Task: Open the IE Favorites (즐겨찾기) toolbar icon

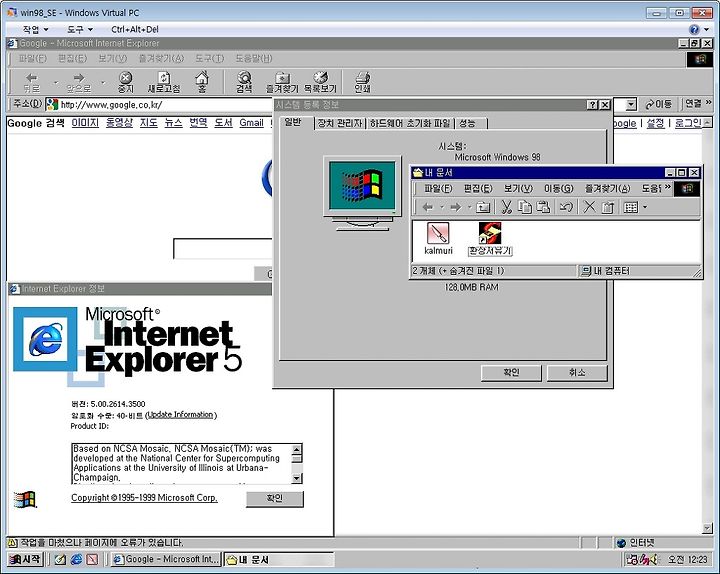Action: pyautogui.click(x=282, y=82)
